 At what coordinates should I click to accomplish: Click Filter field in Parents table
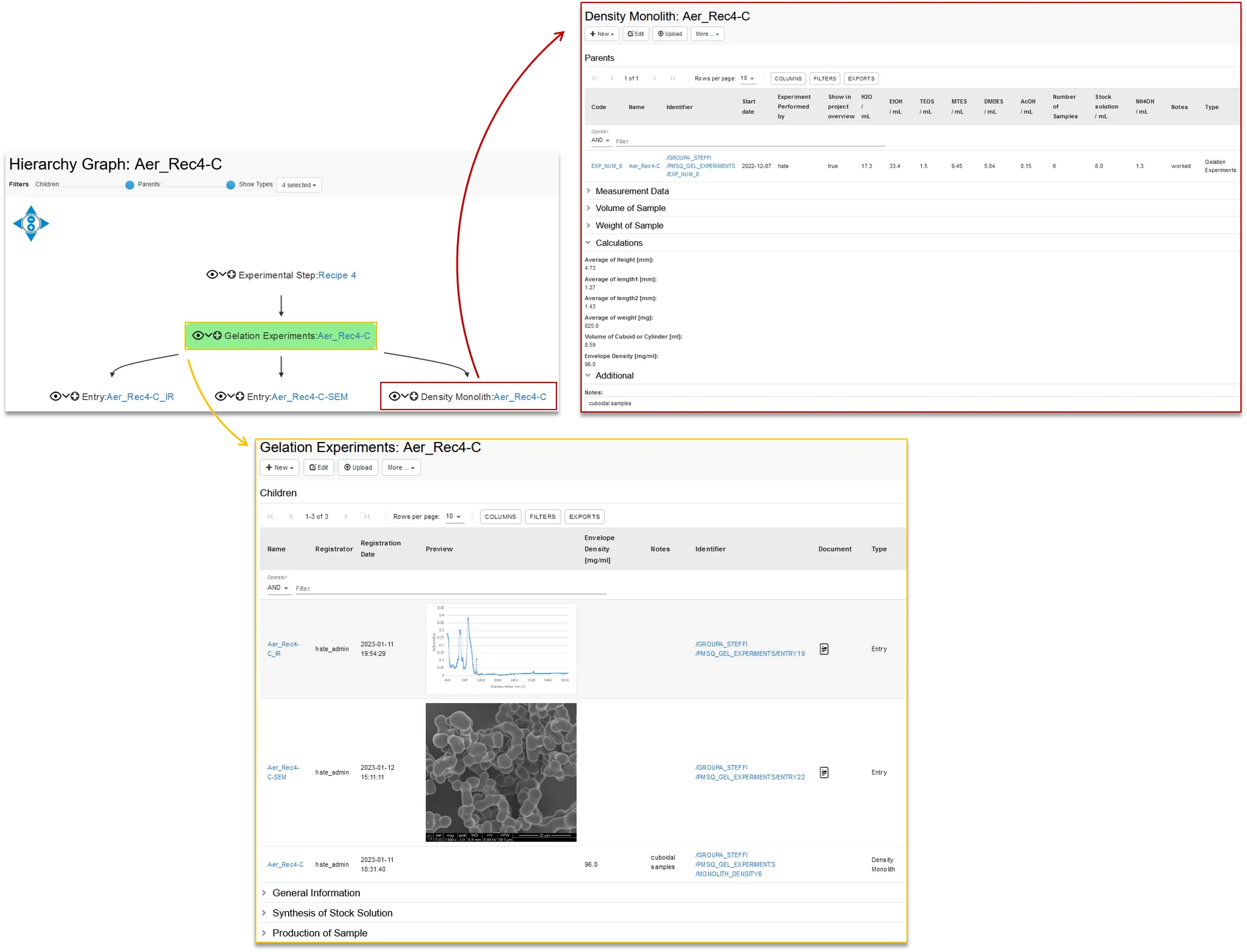click(x=750, y=141)
